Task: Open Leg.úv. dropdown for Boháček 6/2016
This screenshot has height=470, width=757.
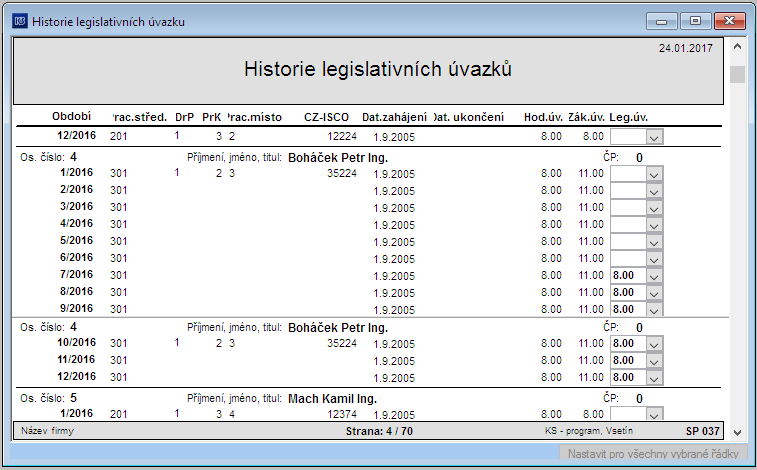Action: click(654, 258)
